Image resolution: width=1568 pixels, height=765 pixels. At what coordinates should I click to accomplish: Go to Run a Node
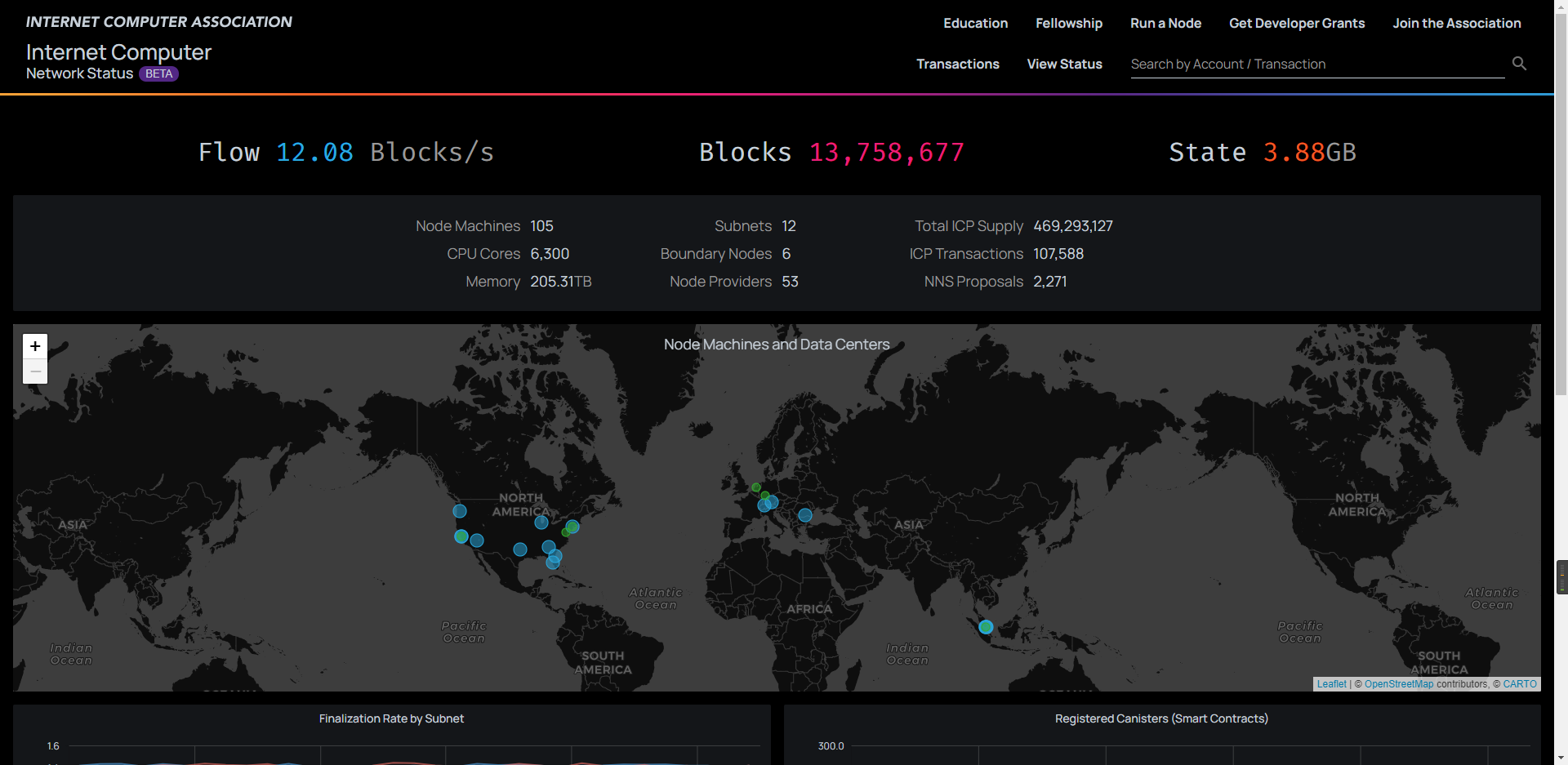[x=1165, y=23]
